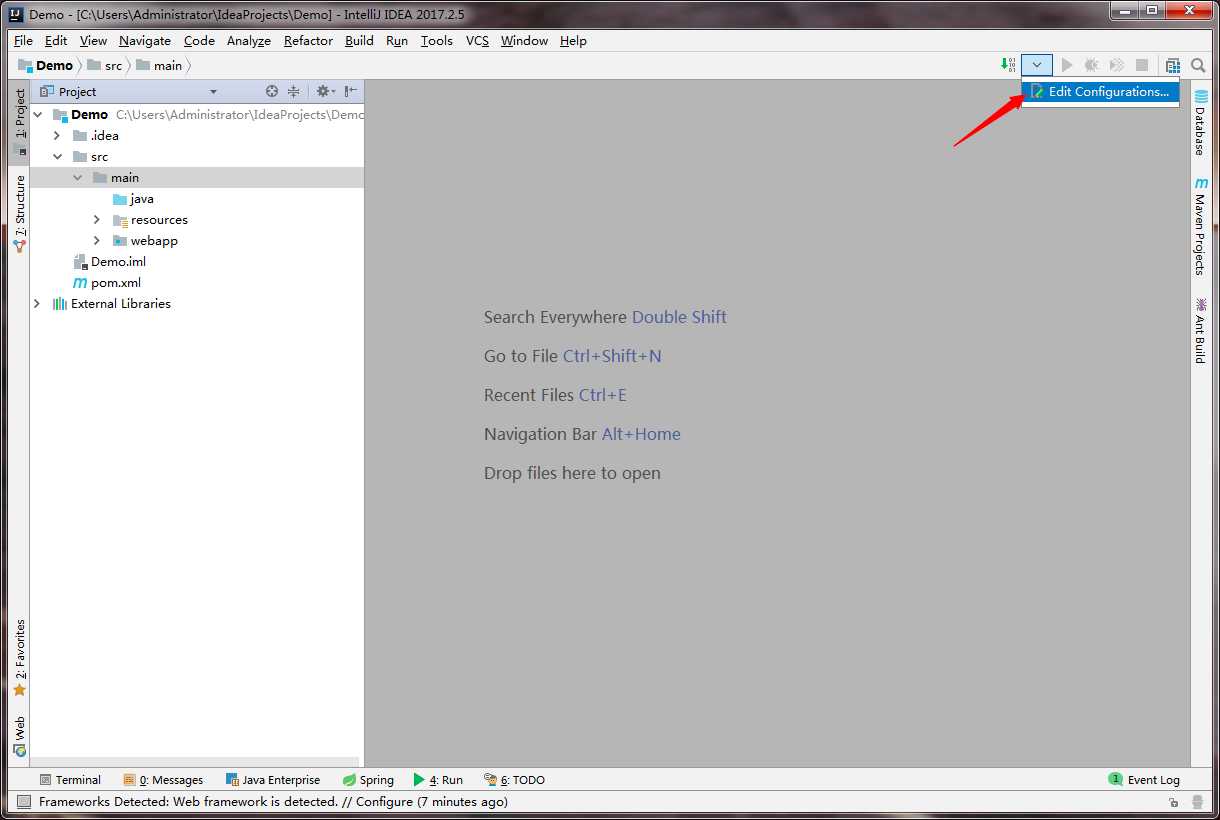1220x820 pixels.
Task: Expand the webapp folder
Action: [97, 240]
